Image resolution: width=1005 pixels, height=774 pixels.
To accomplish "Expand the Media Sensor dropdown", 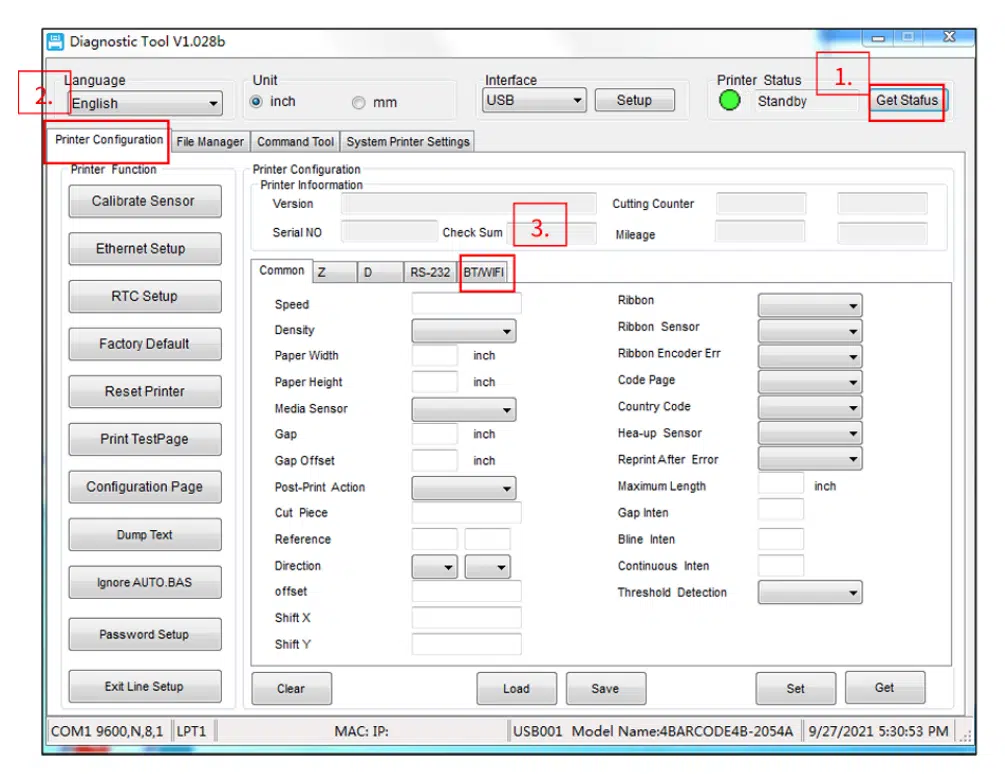I will pos(464,409).
